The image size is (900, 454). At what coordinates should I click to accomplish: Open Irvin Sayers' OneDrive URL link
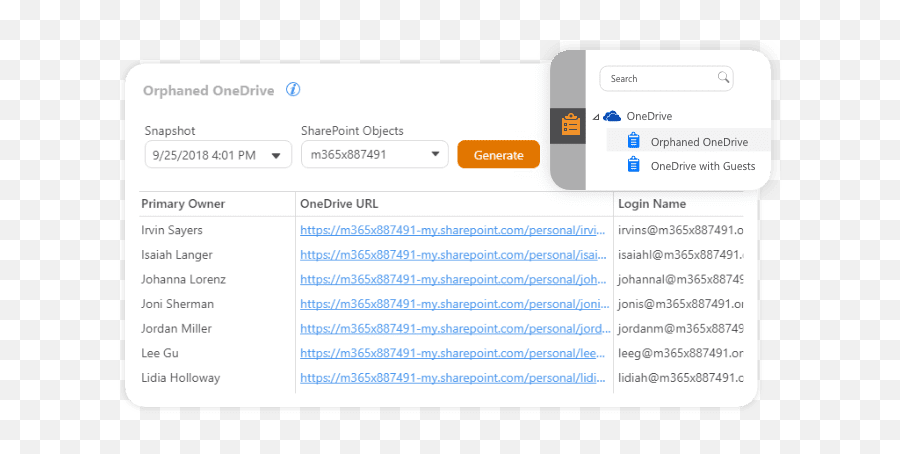(x=452, y=230)
